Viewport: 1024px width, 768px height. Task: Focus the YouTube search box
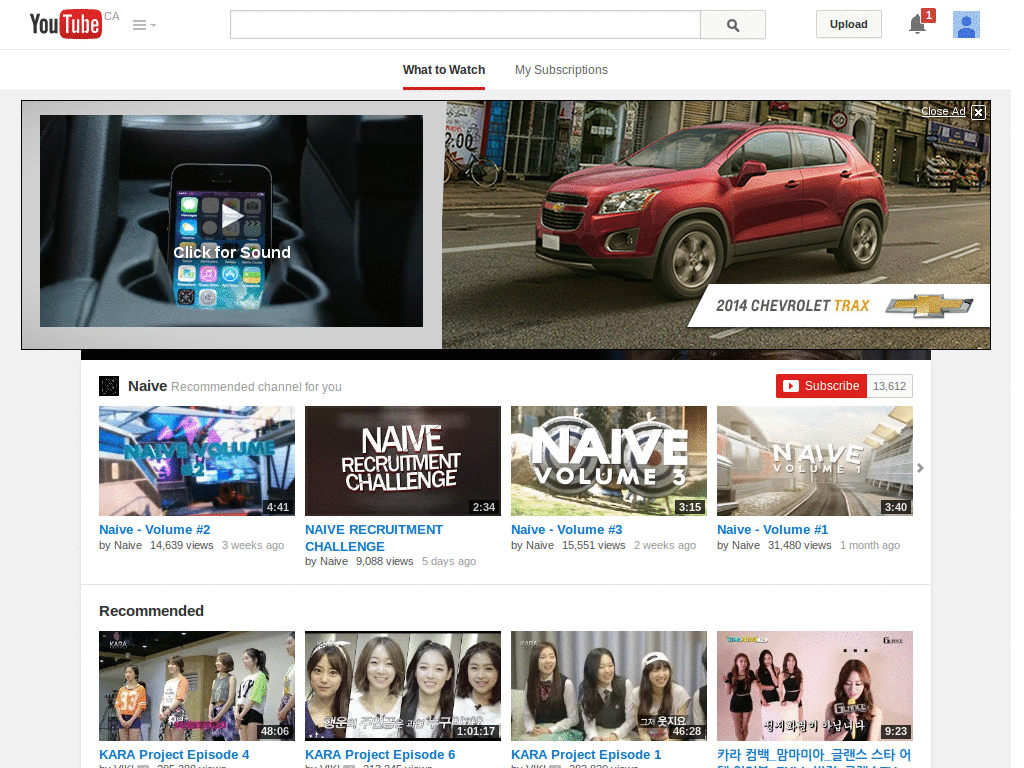(x=465, y=25)
